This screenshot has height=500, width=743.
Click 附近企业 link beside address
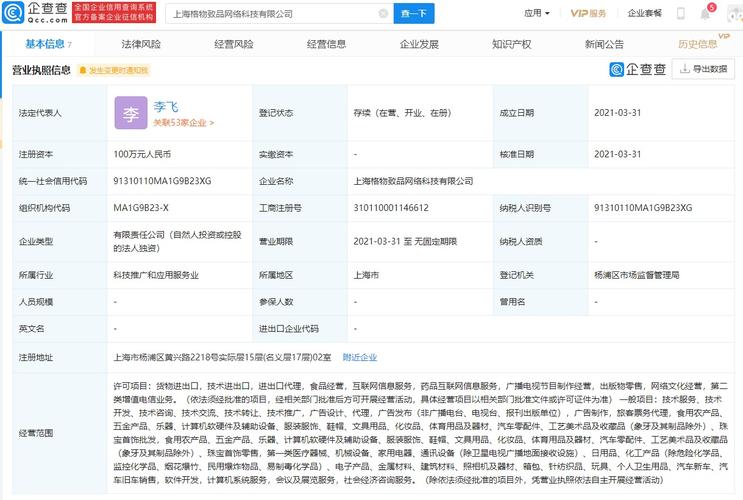pos(360,357)
